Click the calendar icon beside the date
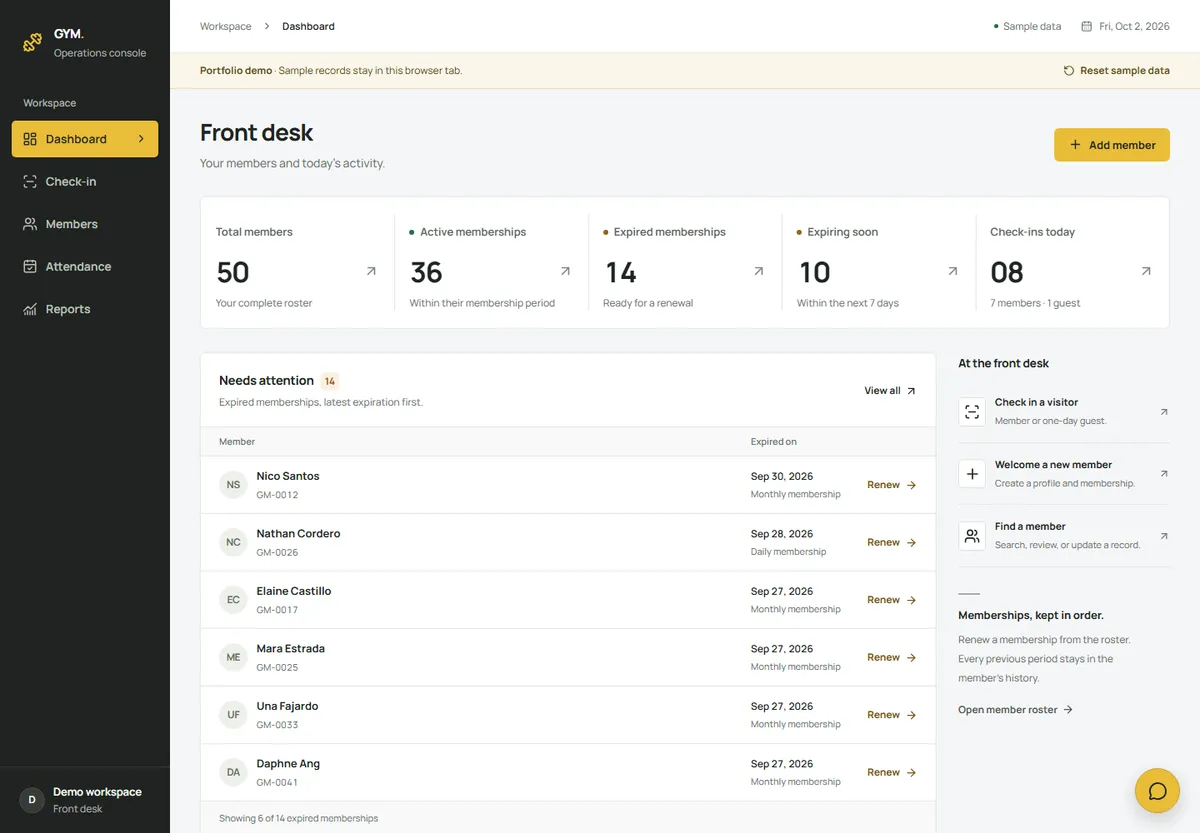Image resolution: width=1200 pixels, height=833 pixels. tap(1086, 26)
